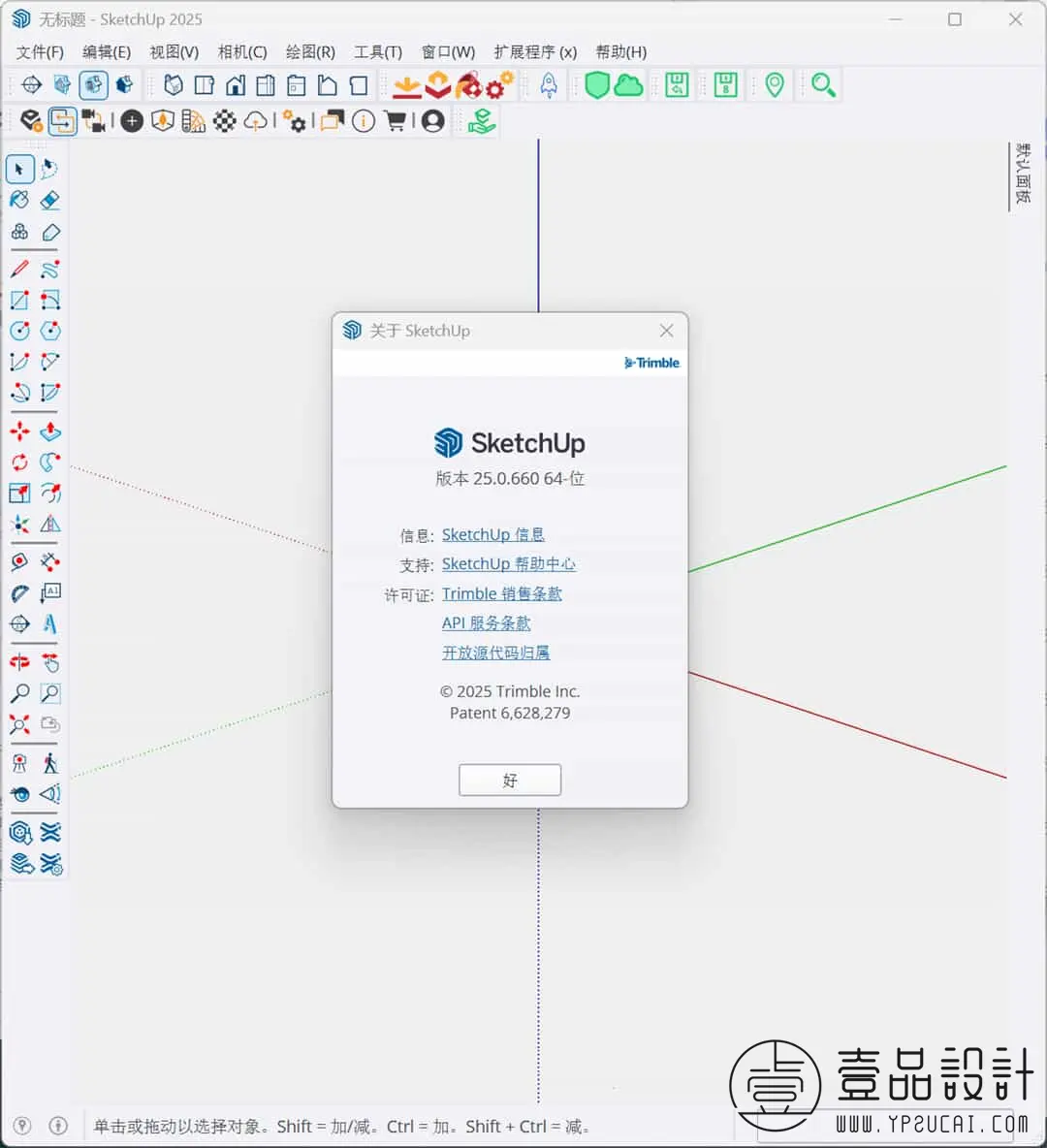Select the Zoom magnifier tool
1047x1148 pixels.
coord(19,693)
